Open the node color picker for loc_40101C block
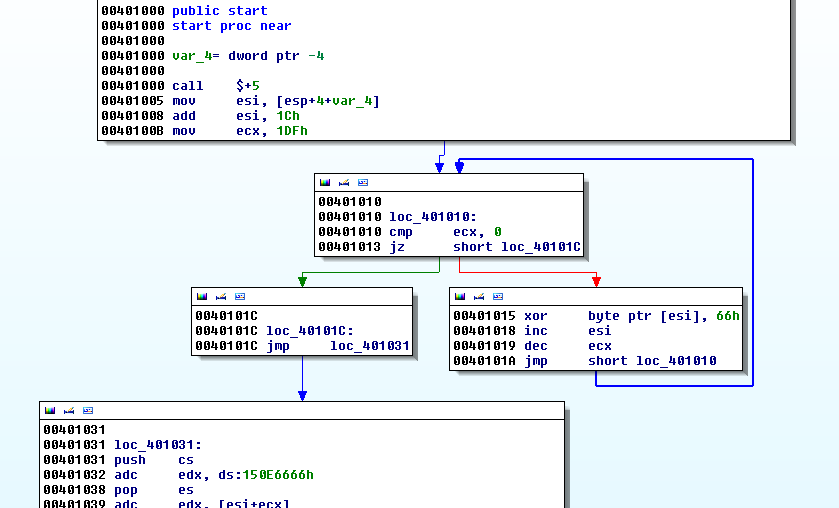The height and width of the screenshot is (508, 839). (201, 297)
